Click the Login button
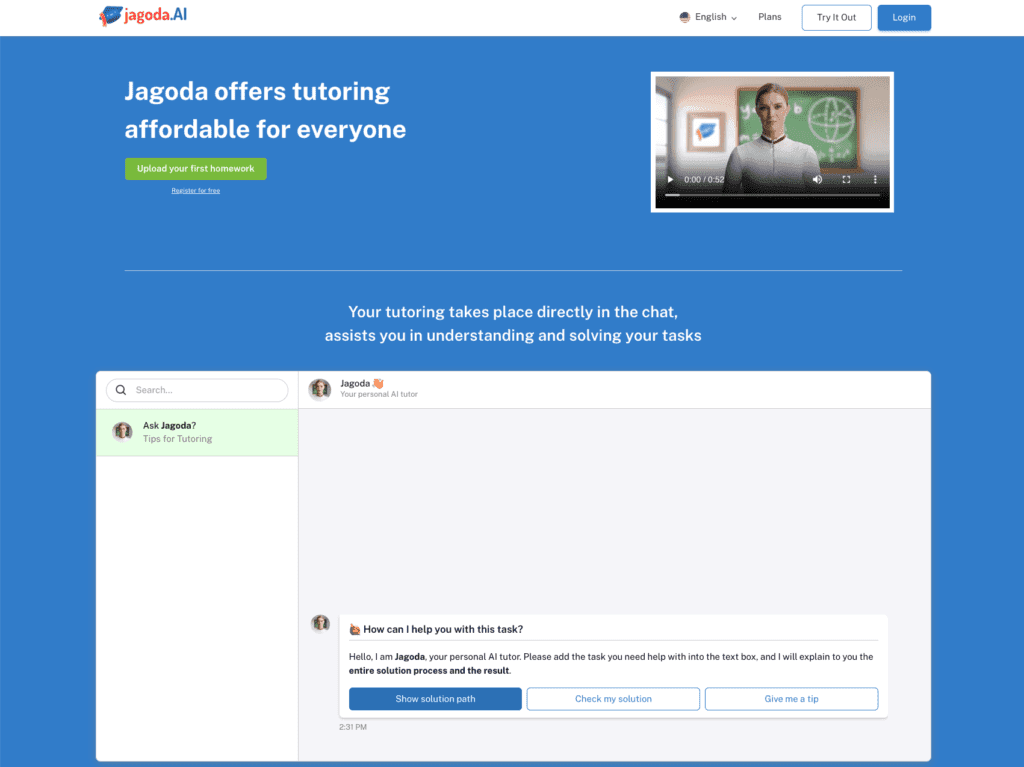 pos(904,18)
